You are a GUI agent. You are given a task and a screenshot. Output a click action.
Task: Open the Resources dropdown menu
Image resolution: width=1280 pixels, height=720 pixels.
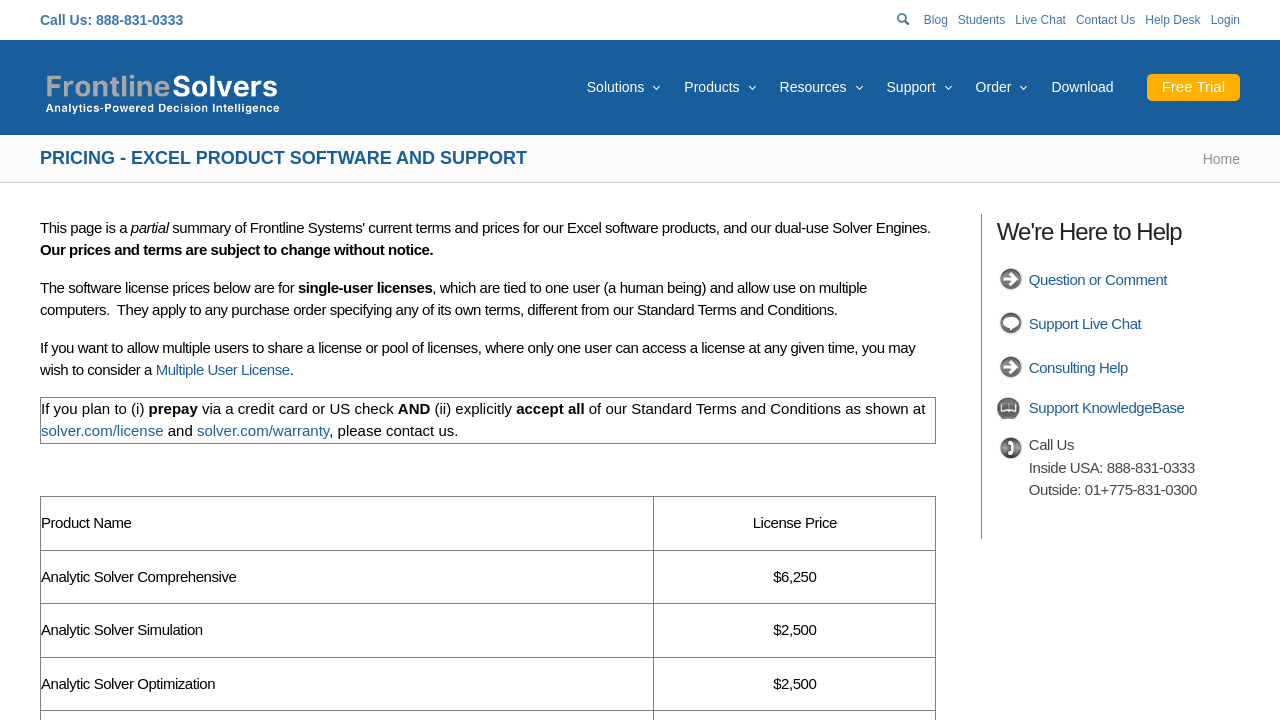[x=820, y=87]
